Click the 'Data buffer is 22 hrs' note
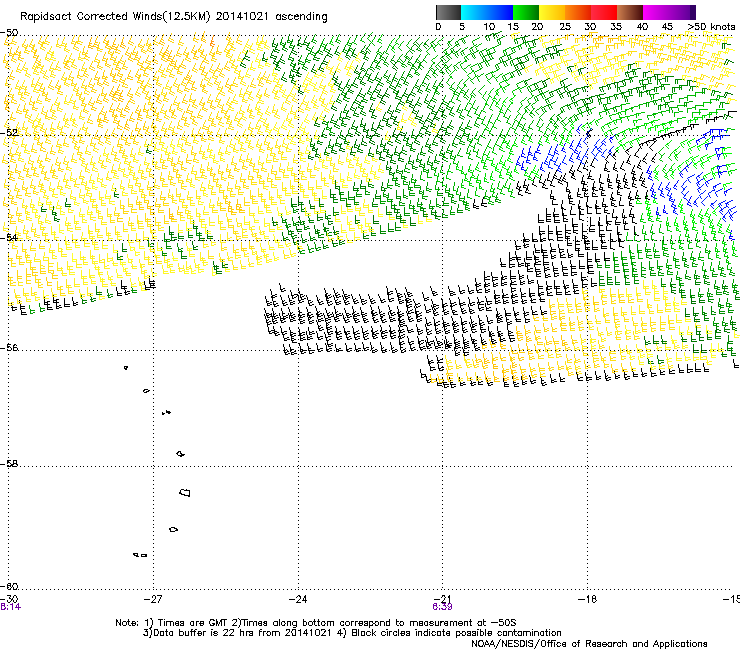This screenshot has height=650, width=740. (x=352, y=633)
